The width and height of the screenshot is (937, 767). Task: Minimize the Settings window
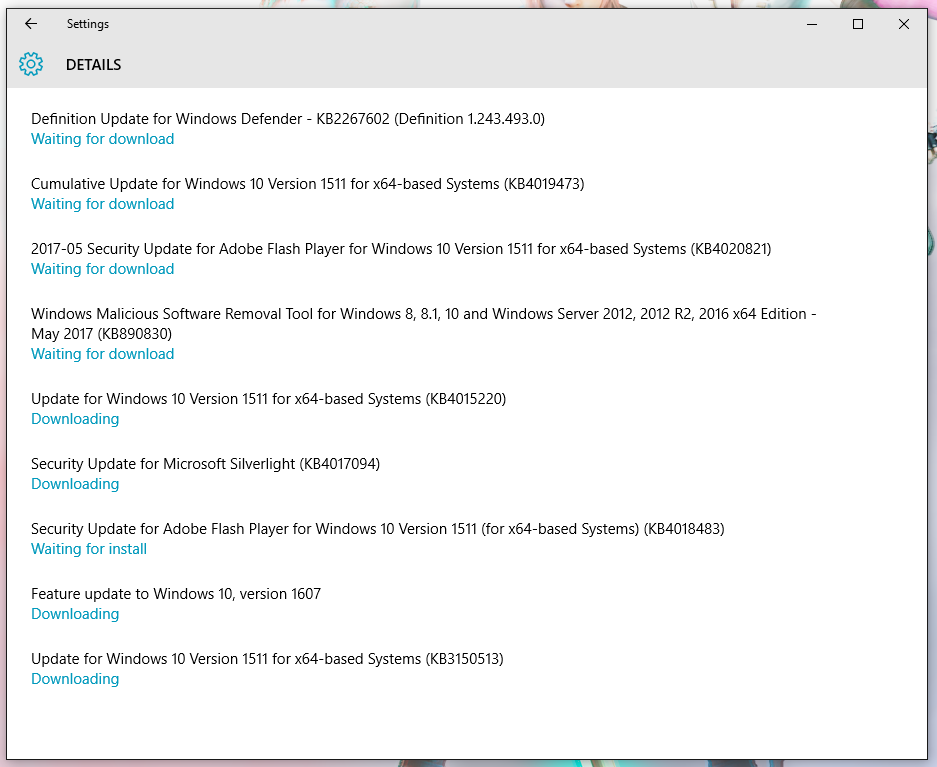click(812, 24)
